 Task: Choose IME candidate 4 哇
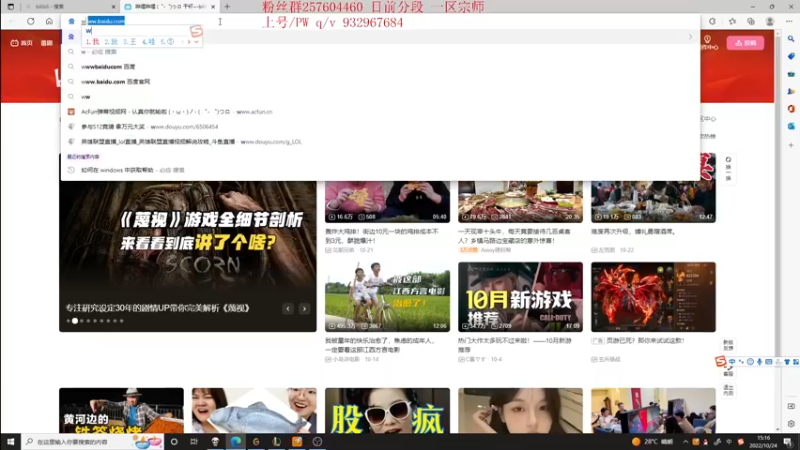pos(148,42)
